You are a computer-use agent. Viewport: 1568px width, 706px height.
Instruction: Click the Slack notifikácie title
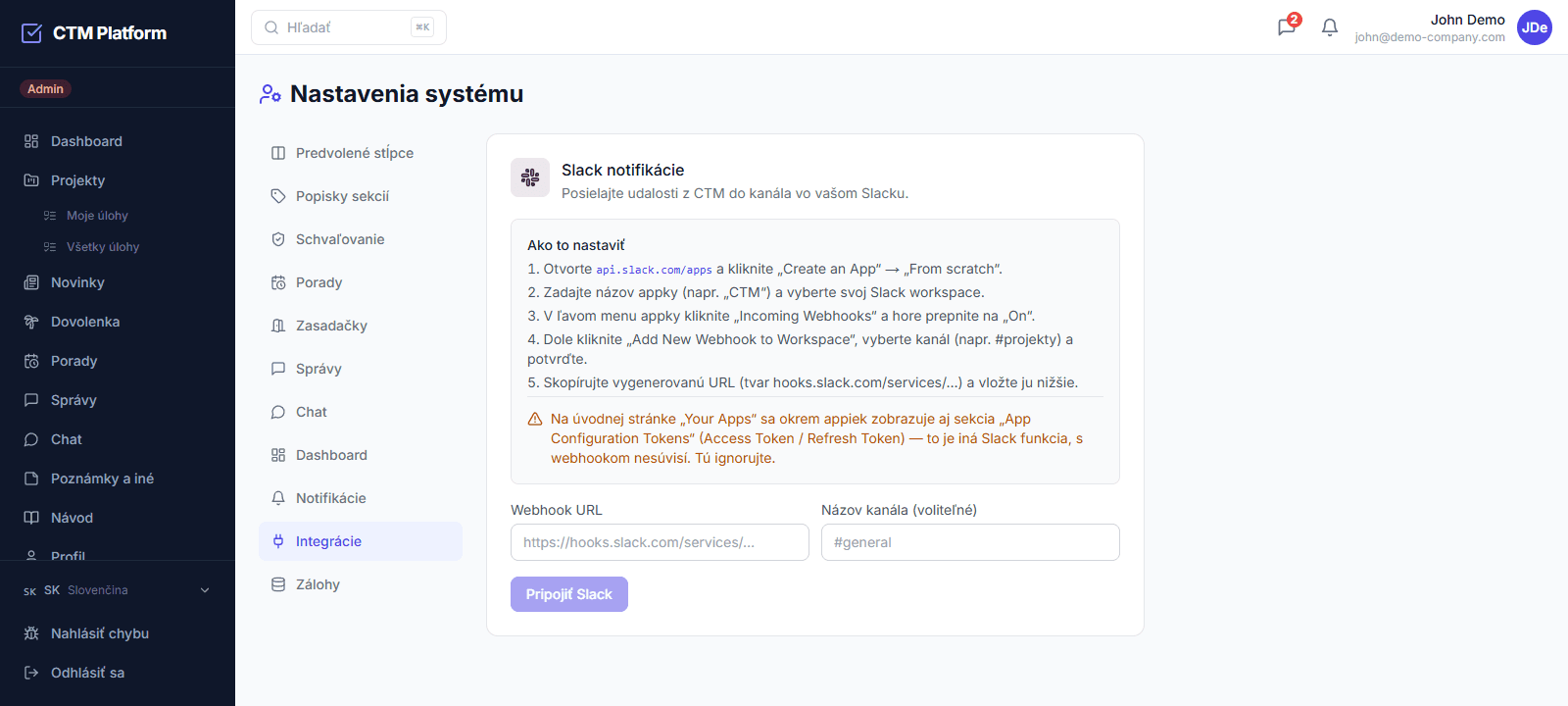(622, 170)
